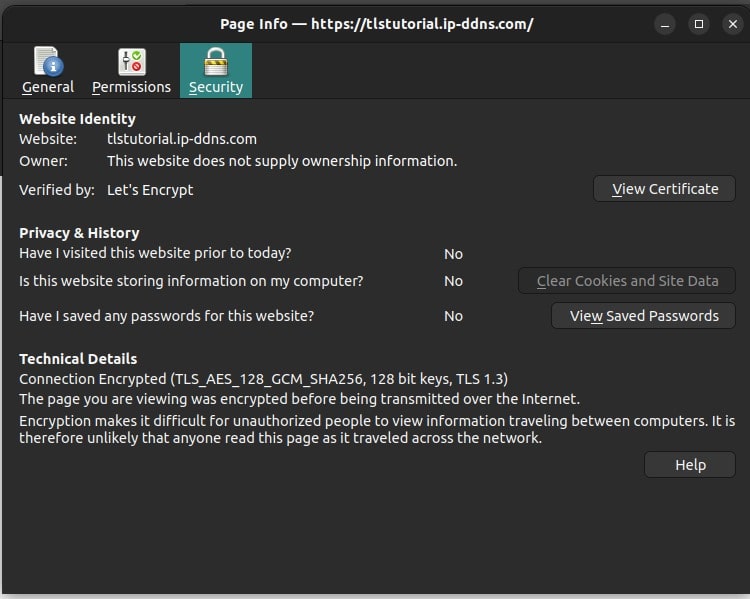This screenshot has width=750, height=599.
Task: Click the Connection Encrypted details line
Action: [x=263, y=380]
